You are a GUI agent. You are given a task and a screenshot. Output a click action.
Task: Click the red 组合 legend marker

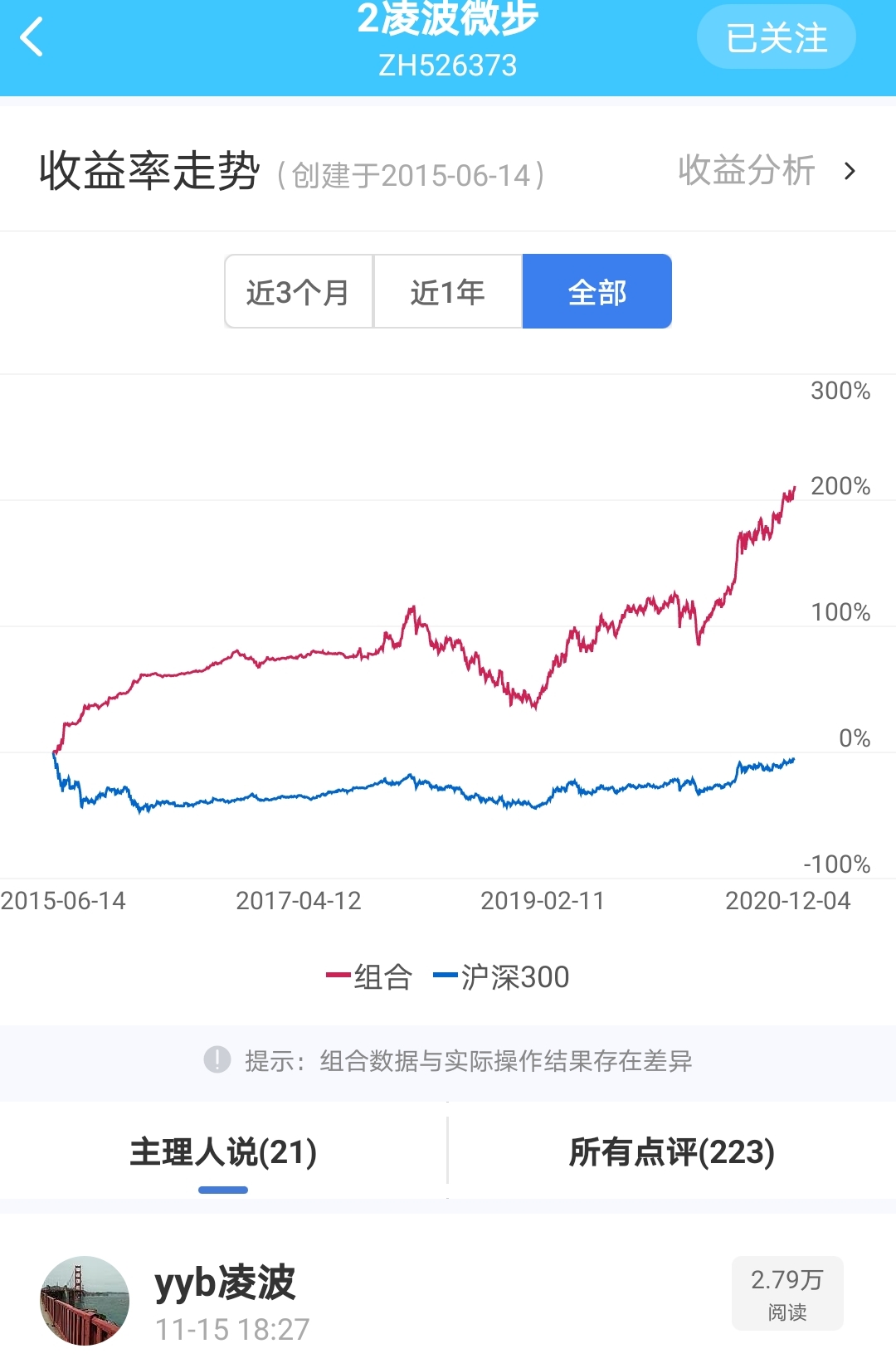coord(338,976)
